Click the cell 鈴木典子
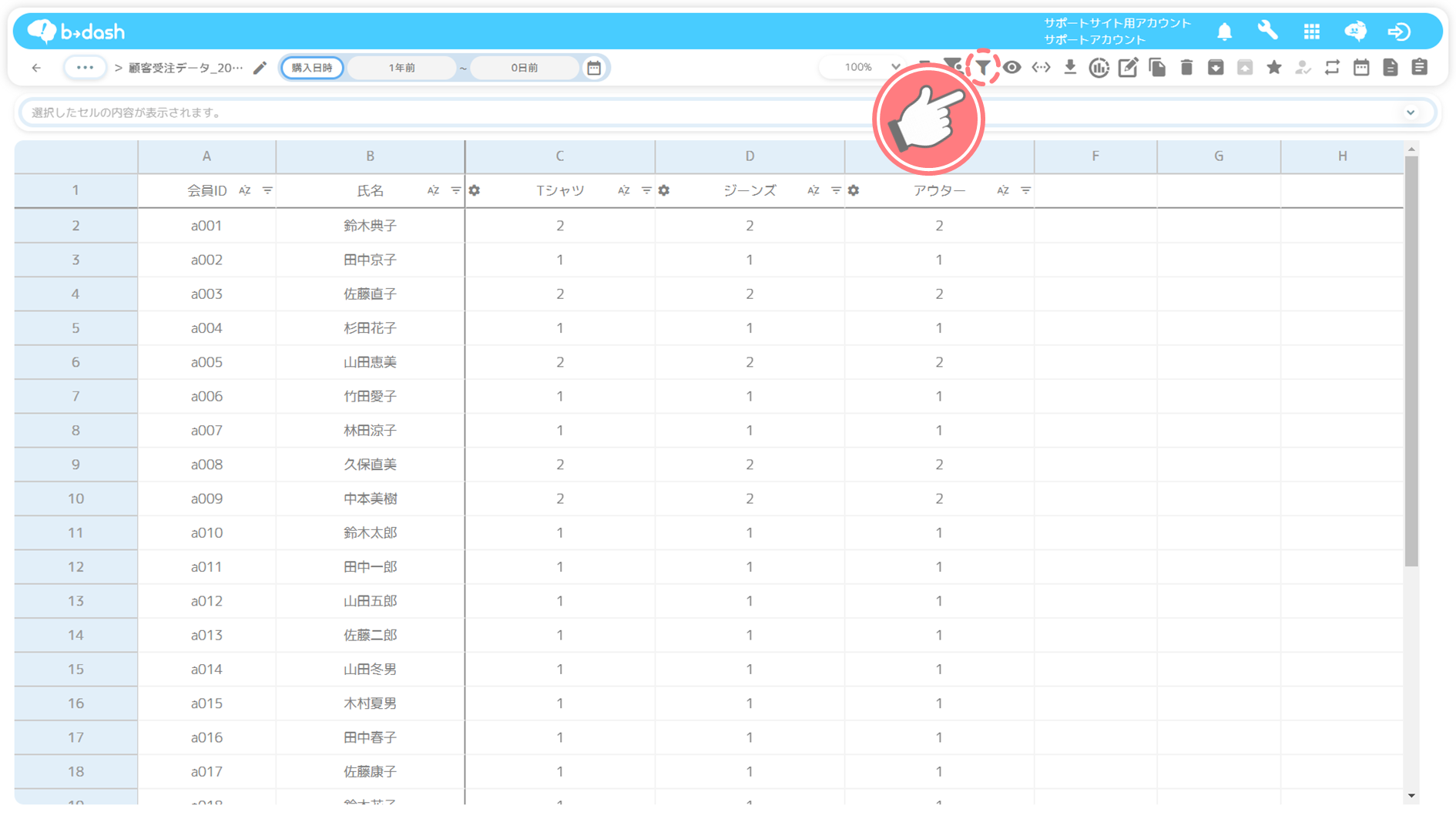Viewport: 1456px width, 819px height. pos(370,226)
